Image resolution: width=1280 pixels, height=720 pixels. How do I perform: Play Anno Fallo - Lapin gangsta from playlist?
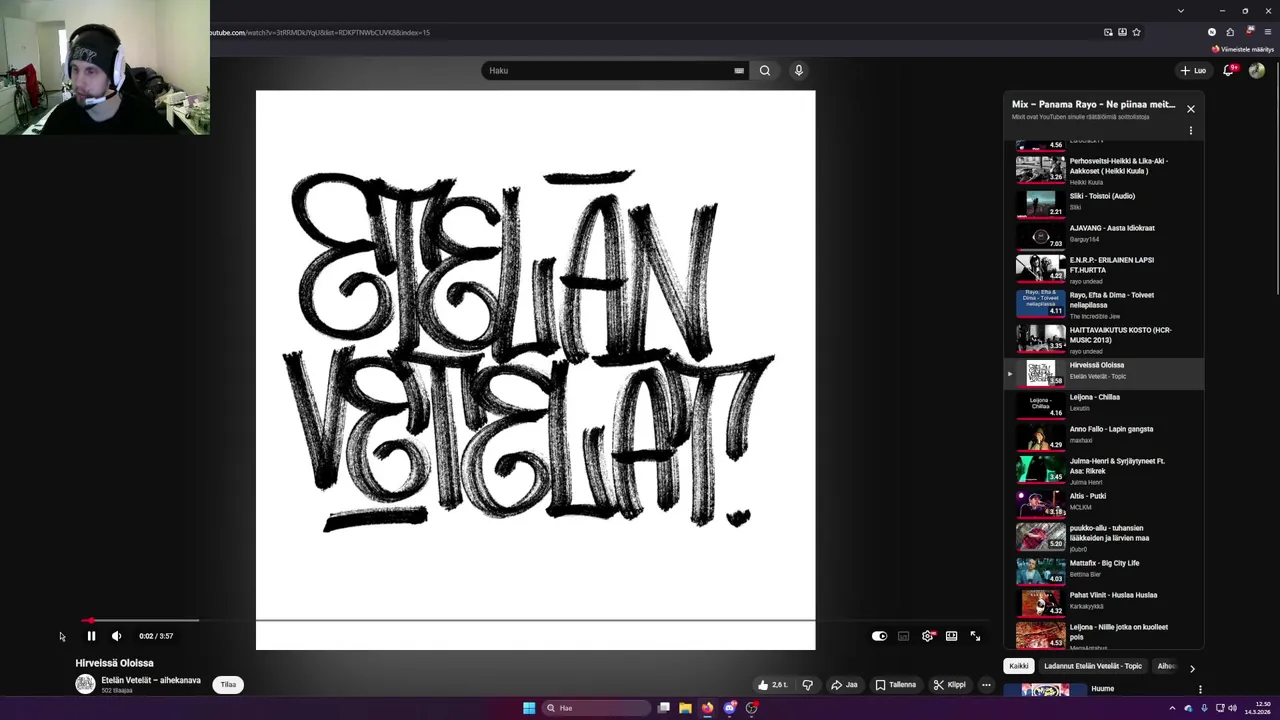coord(1104,437)
